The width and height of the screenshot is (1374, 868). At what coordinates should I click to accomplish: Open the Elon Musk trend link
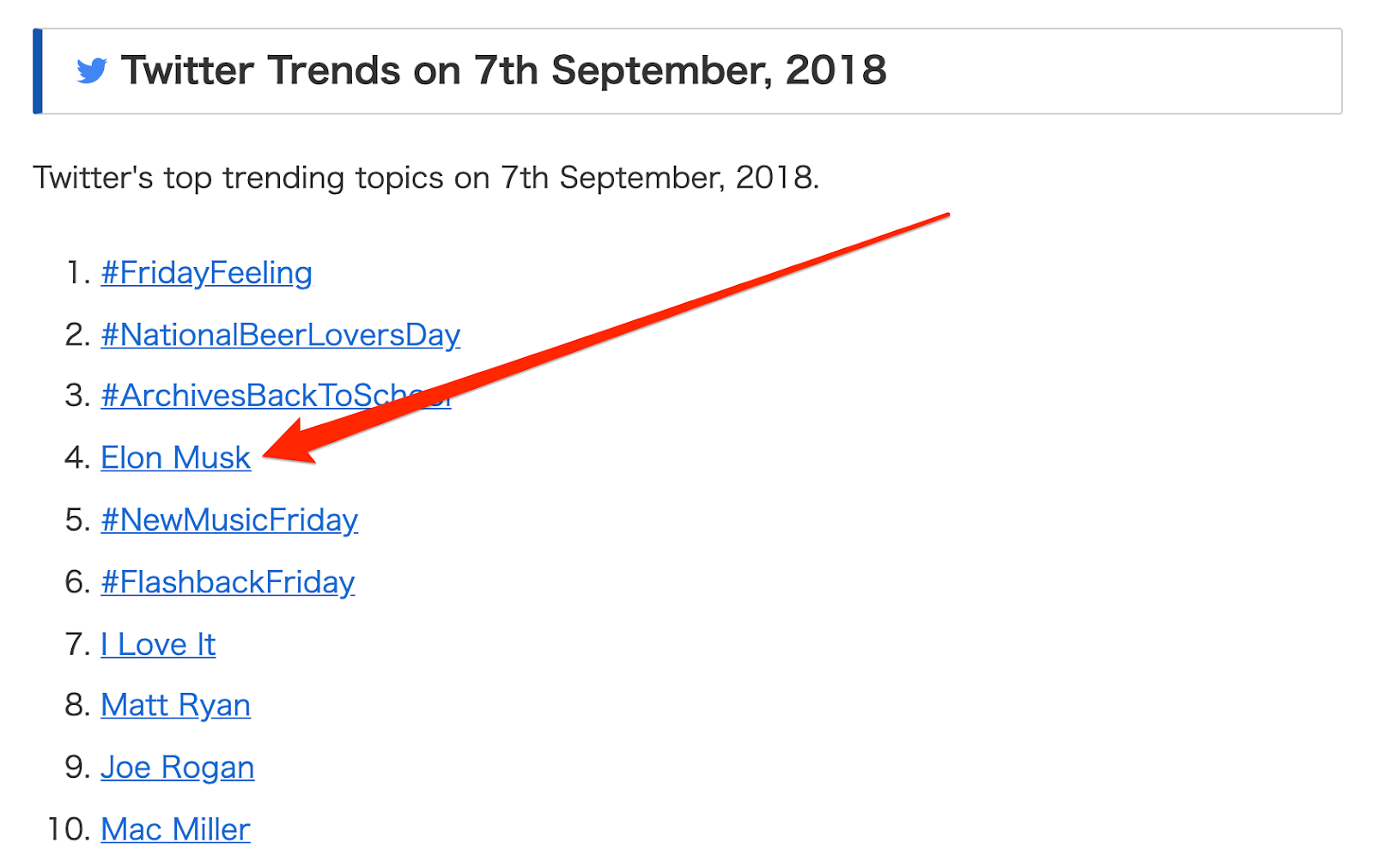click(x=175, y=458)
